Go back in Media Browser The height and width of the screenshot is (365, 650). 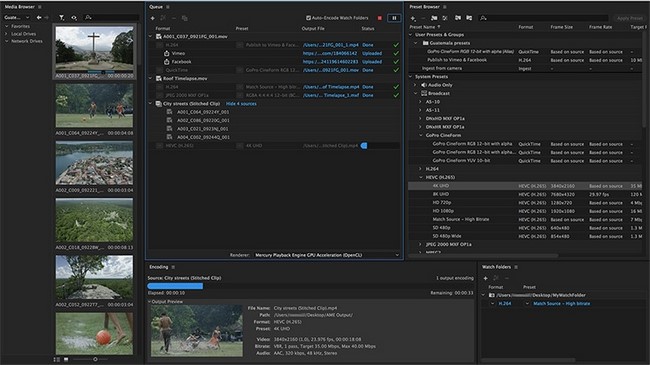coord(39,17)
